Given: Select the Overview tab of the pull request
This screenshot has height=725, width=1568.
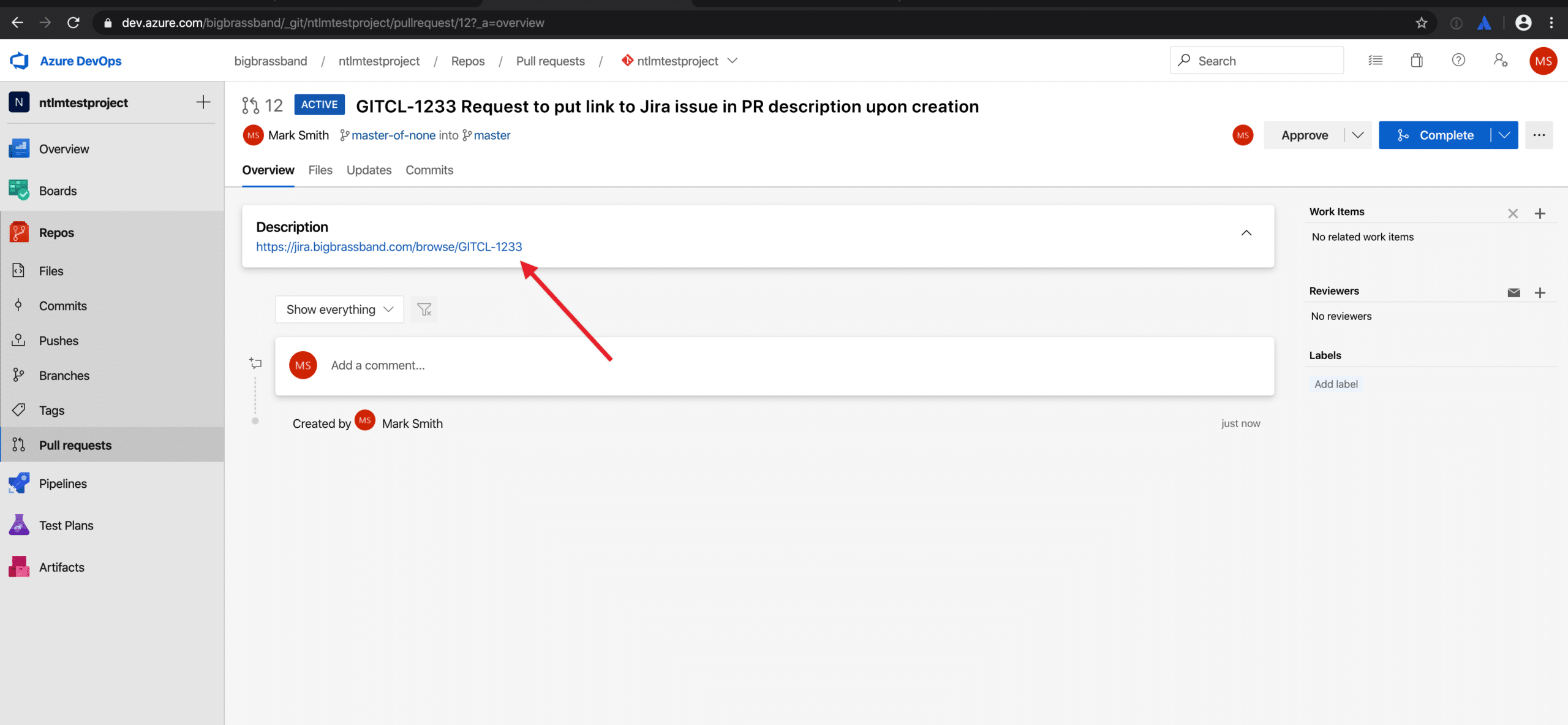Looking at the screenshot, I should click(268, 170).
